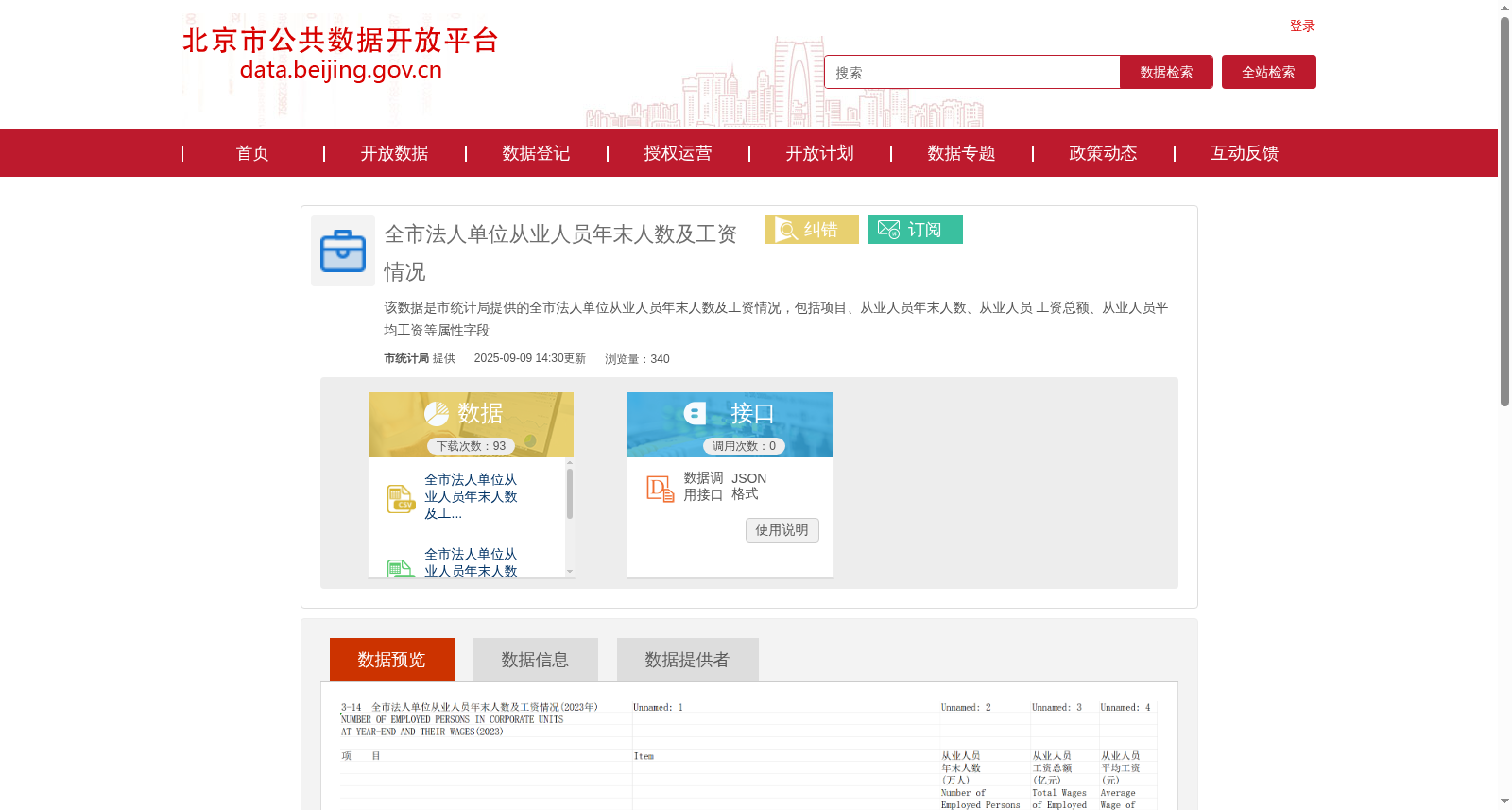Screen dimensions: 1512x810
Task: Click the 接口 interface card header
Action: click(730, 424)
